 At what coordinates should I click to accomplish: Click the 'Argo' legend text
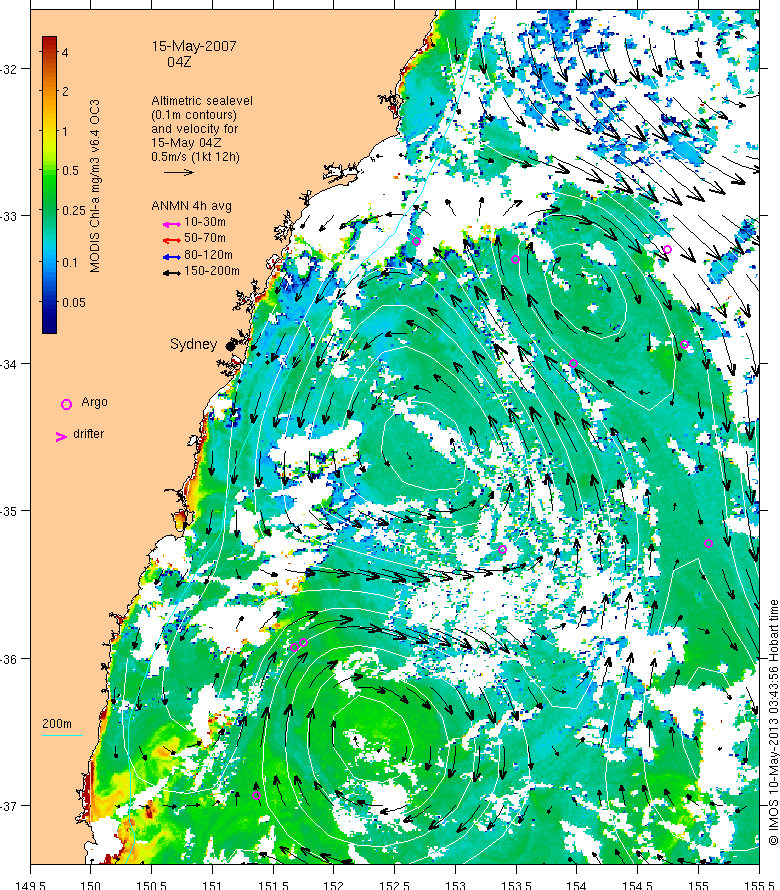(x=94, y=402)
